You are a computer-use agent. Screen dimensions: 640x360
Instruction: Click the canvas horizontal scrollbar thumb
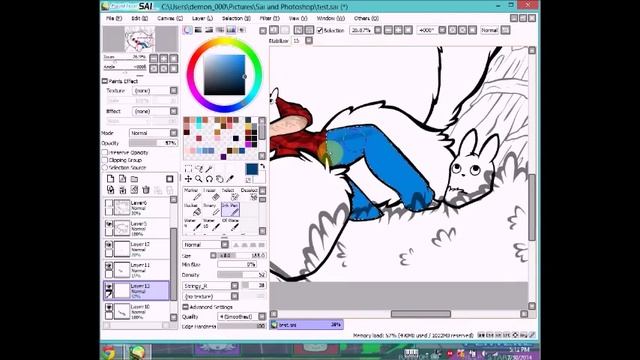(421, 313)
